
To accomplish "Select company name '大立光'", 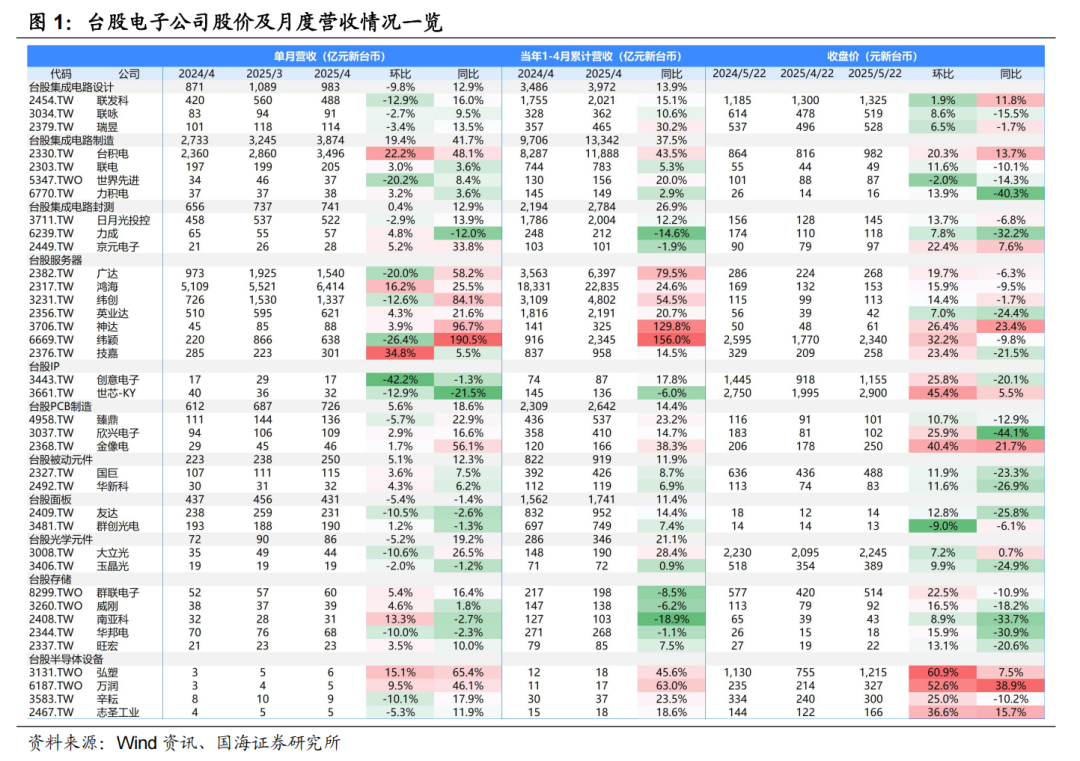I will pos(112,553).
